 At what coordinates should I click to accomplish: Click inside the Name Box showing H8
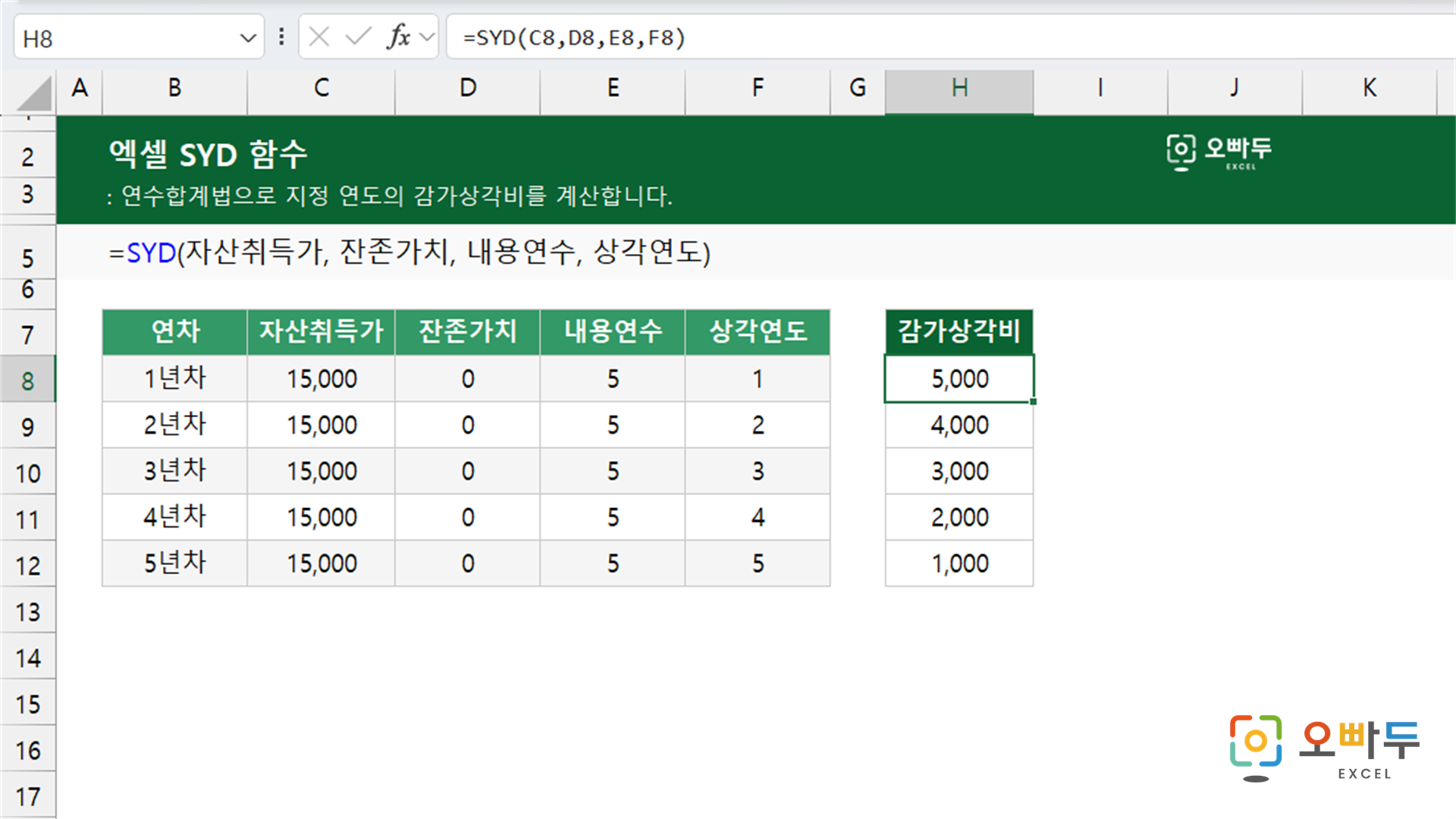(x=125, y=37)
